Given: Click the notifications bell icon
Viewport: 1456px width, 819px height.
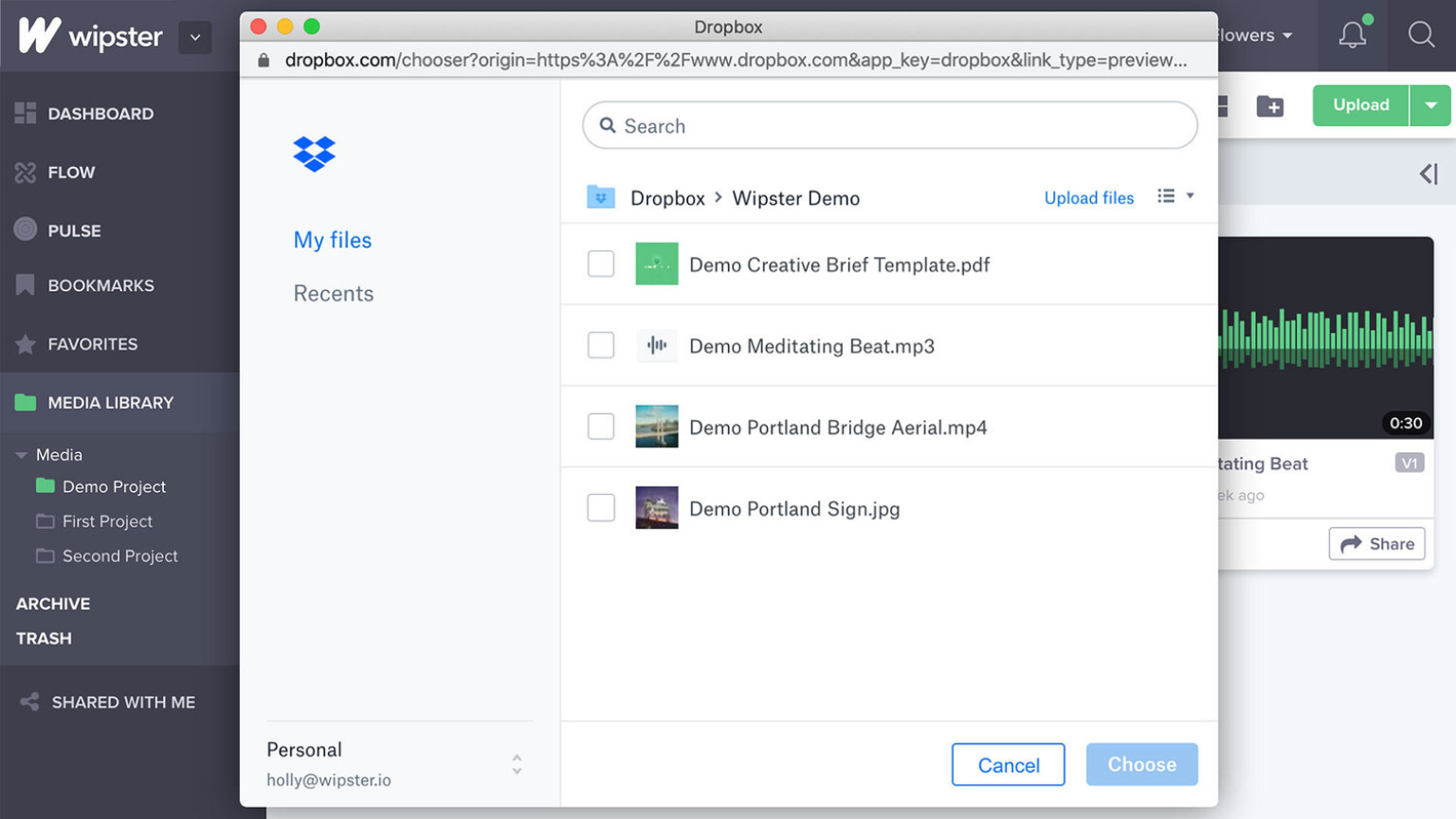Looking at the screenshot, I should coord(1353,36).
